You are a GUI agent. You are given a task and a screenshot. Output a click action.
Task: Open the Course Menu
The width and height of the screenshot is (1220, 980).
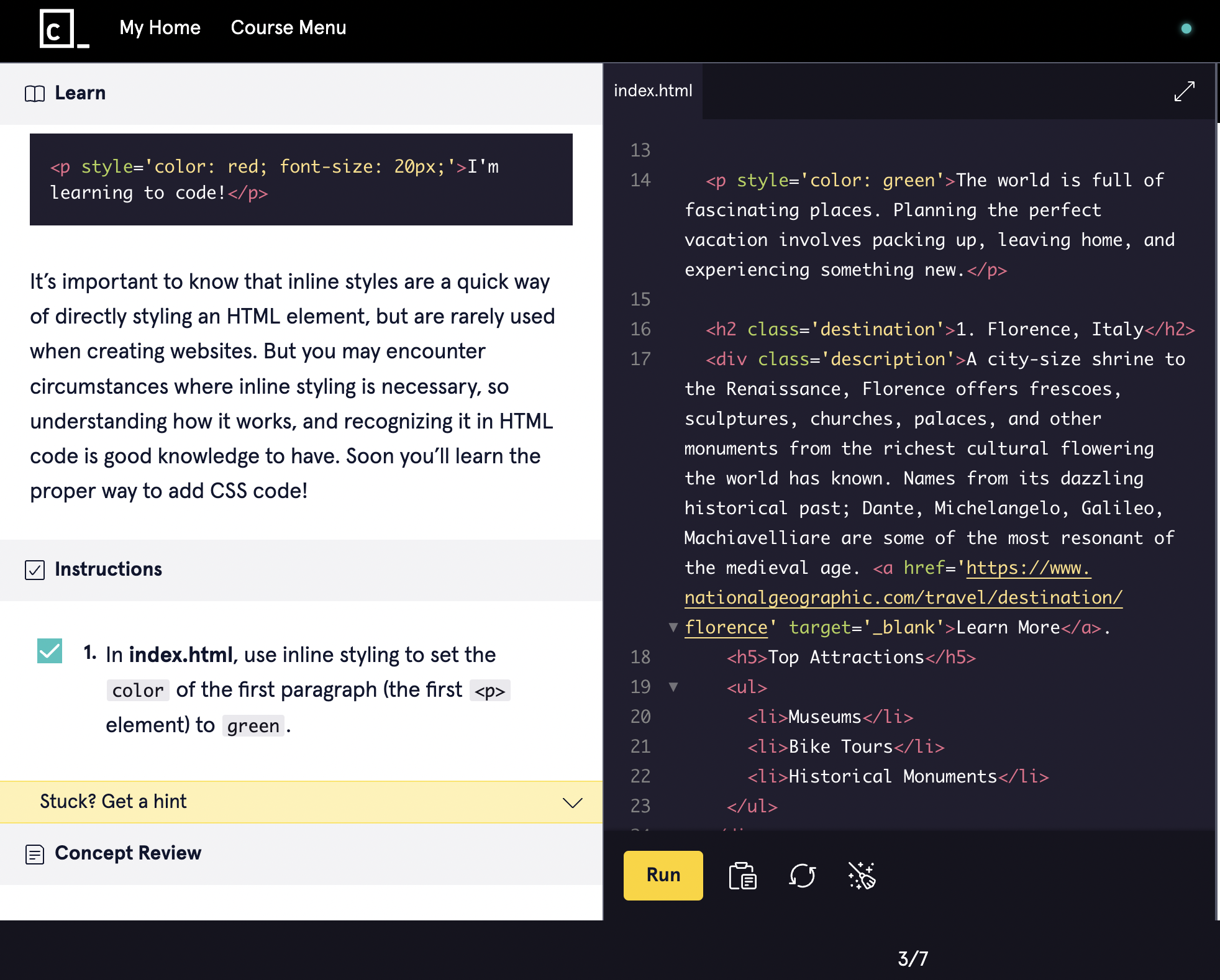(288, 28)
